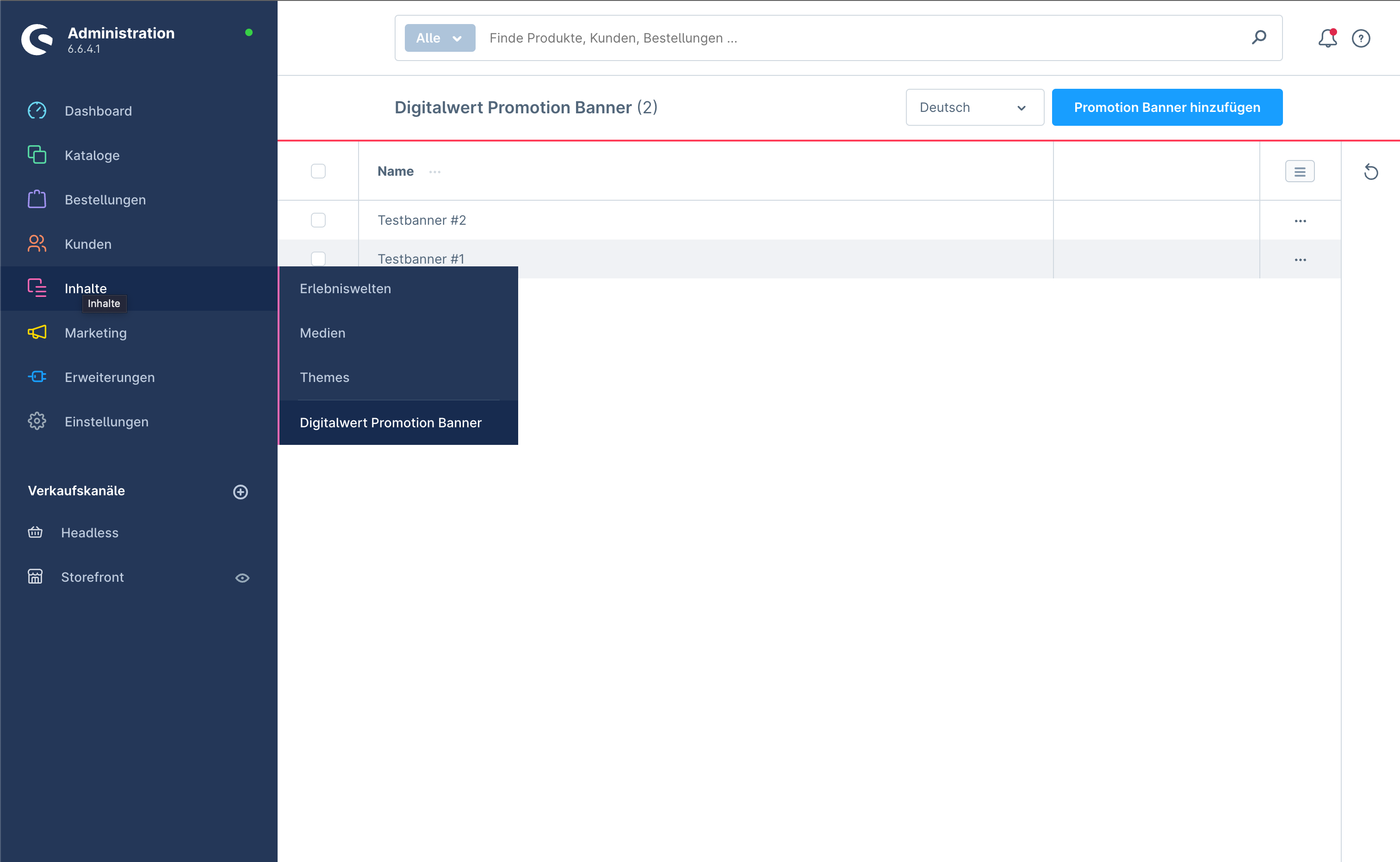Open Kunden menu item
Screen dimensions: 1400x862
[x=88, y=244]
